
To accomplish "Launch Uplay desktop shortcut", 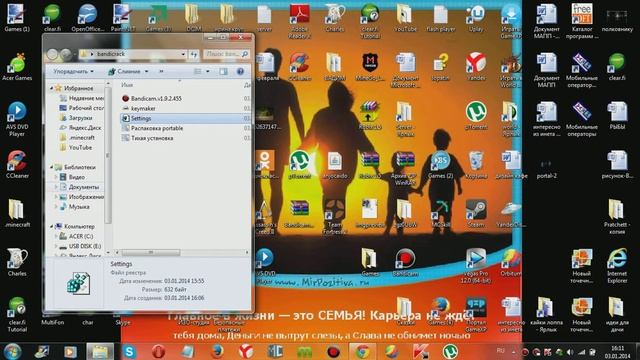I will click(476, 17).
